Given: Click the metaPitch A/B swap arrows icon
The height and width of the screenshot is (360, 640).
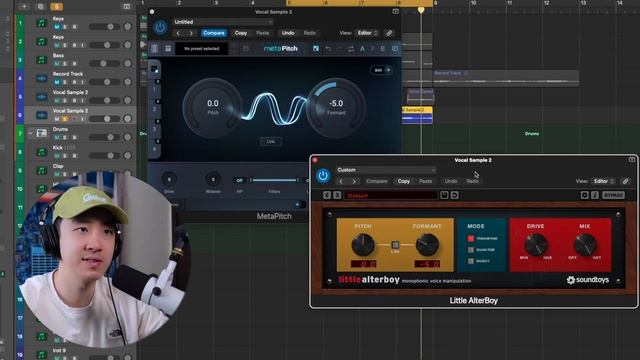Looking at the screenshot, I should click(x=351, y=49).
